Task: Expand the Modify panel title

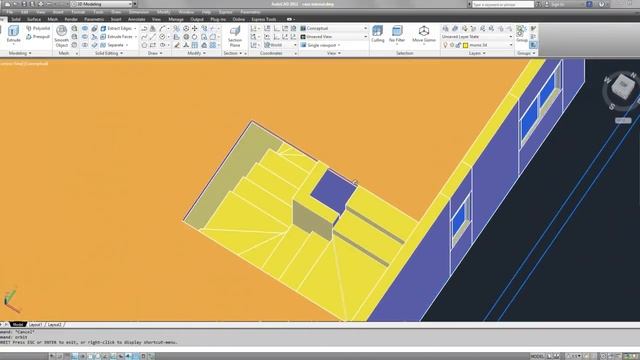Action: (196, 53)
